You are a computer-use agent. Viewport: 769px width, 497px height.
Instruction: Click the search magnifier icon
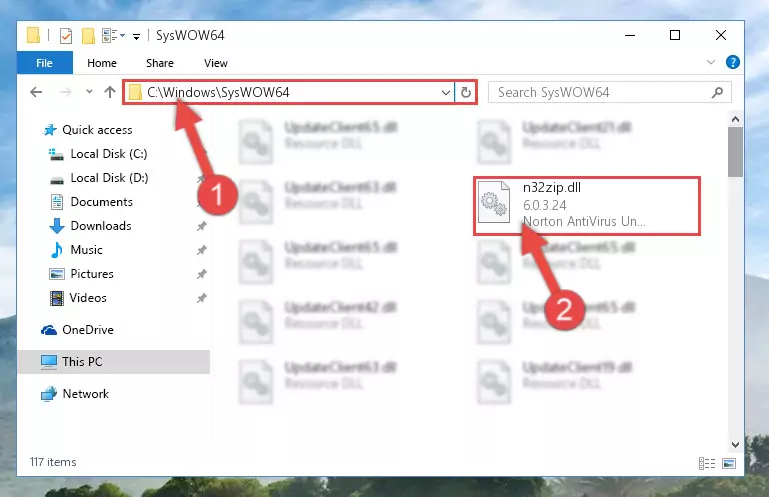coord(718,92)
